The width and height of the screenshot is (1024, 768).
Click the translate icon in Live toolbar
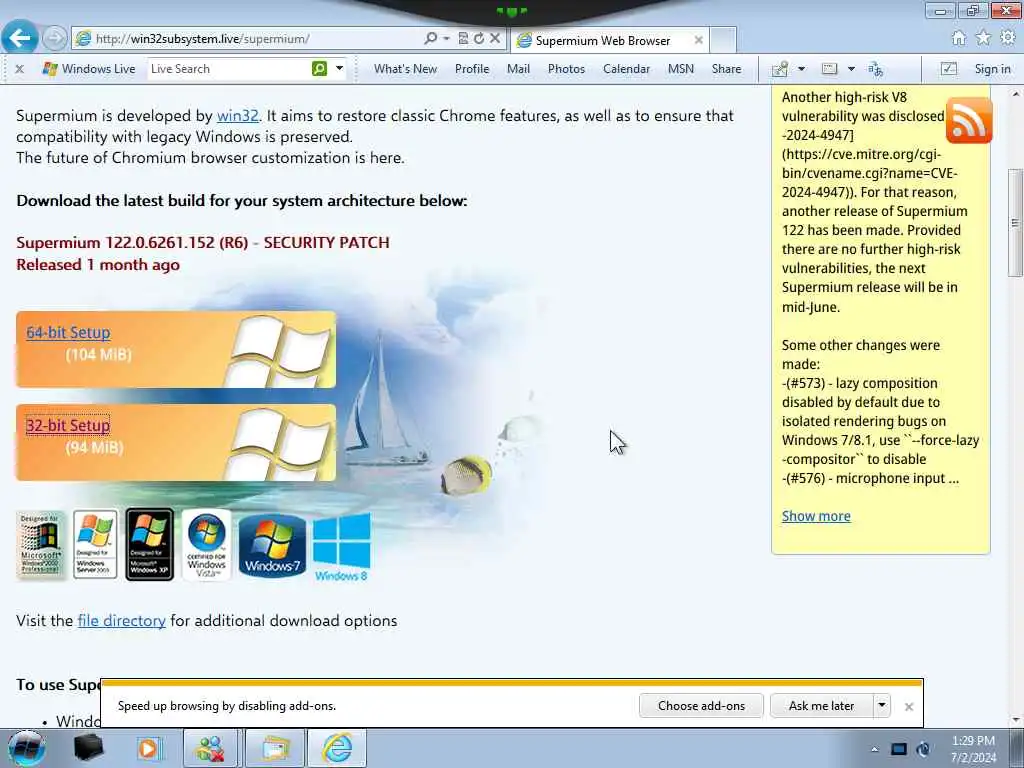point(875,69)
